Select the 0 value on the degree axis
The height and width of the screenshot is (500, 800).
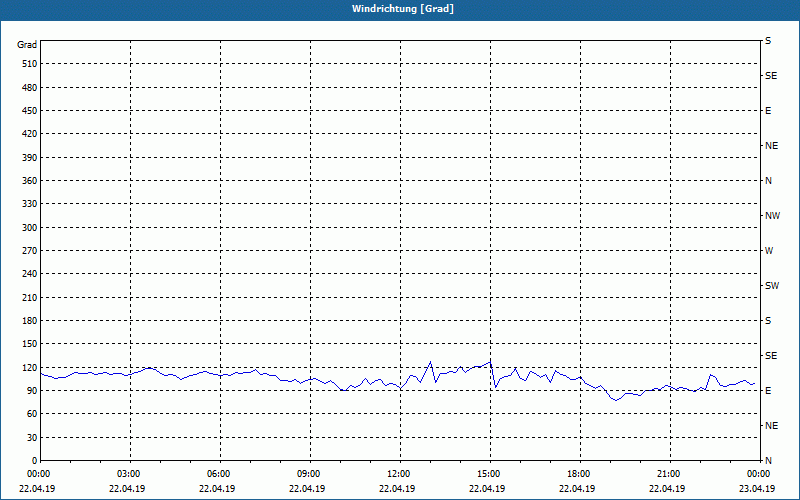coord(35,461)
